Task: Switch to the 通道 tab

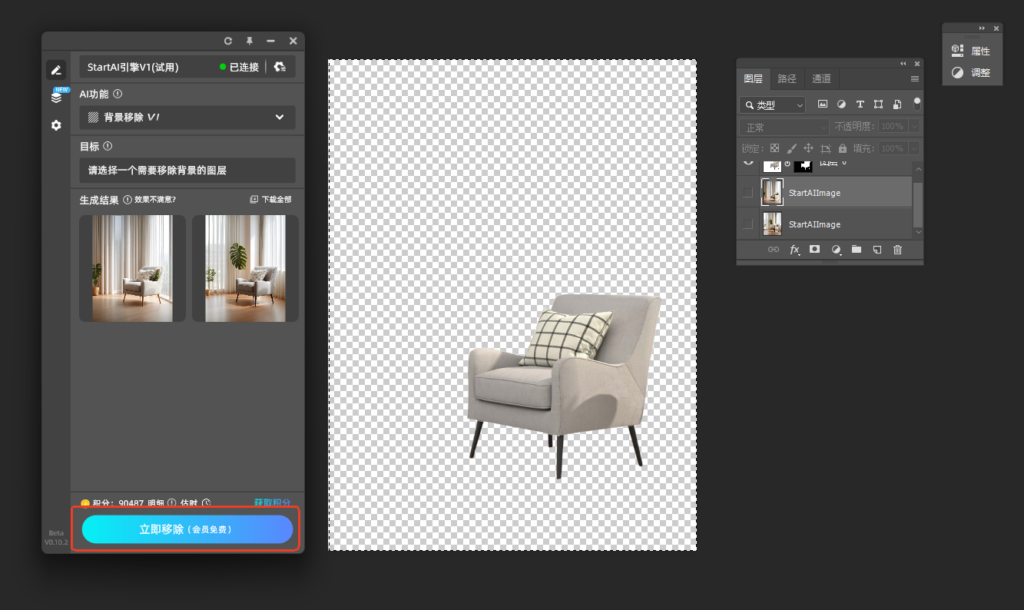Action: [821, 78]
